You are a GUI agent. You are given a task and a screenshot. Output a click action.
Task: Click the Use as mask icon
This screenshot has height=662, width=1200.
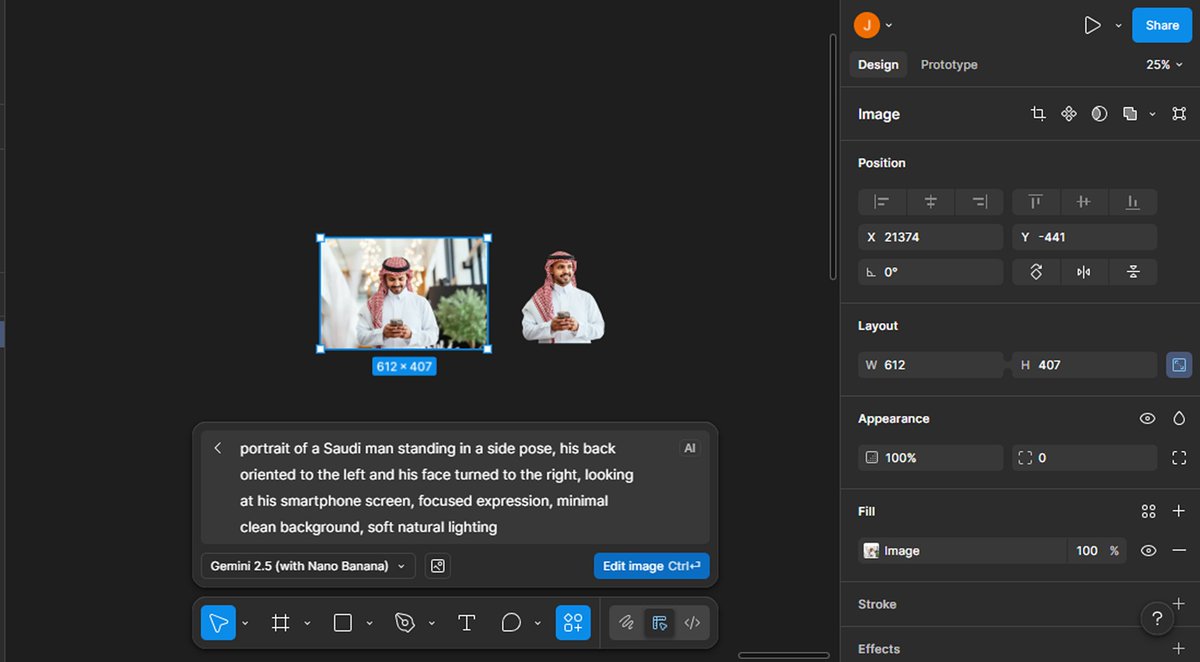[1099, 114]
